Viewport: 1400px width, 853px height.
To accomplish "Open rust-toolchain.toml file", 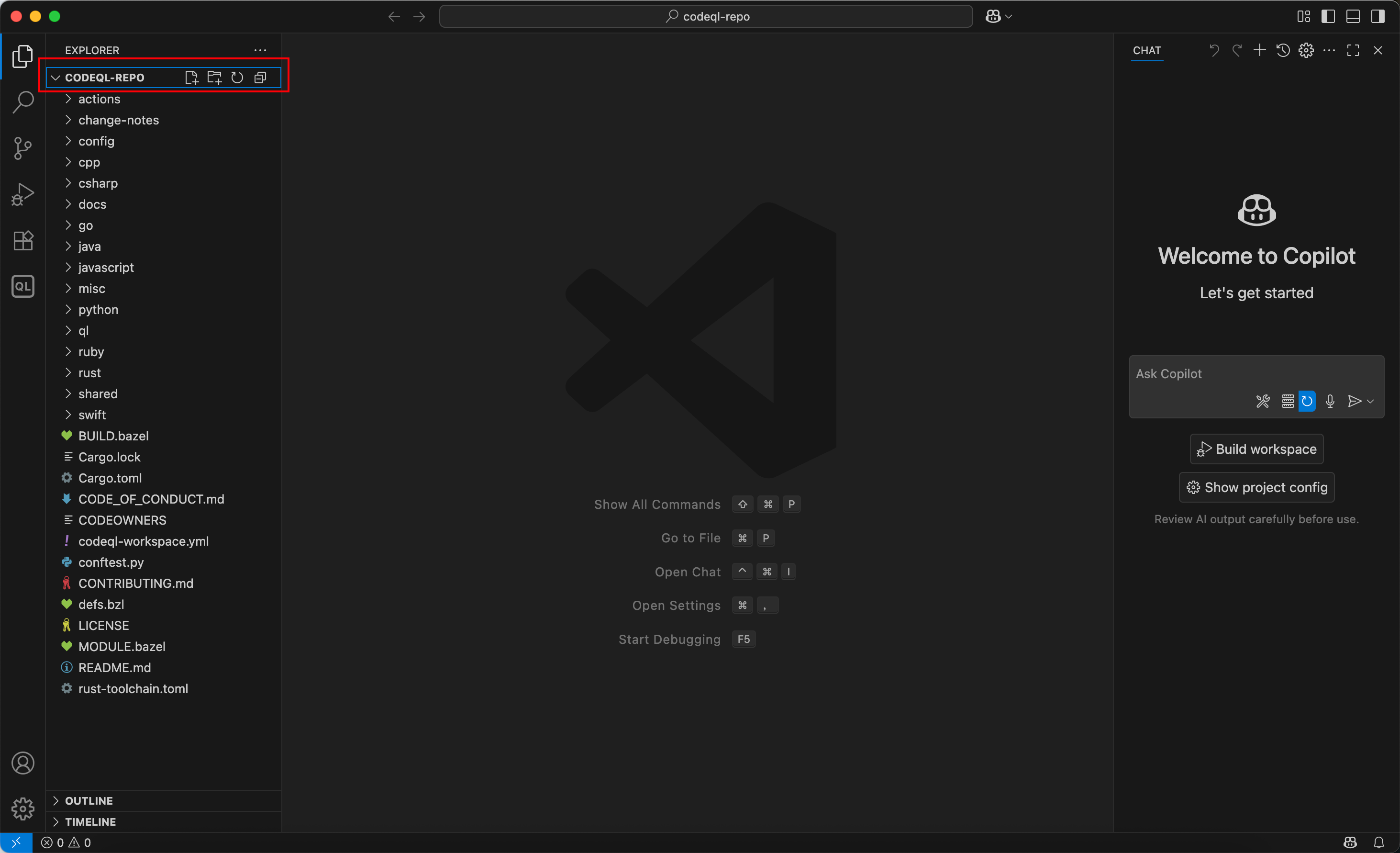I will [163, 688].
